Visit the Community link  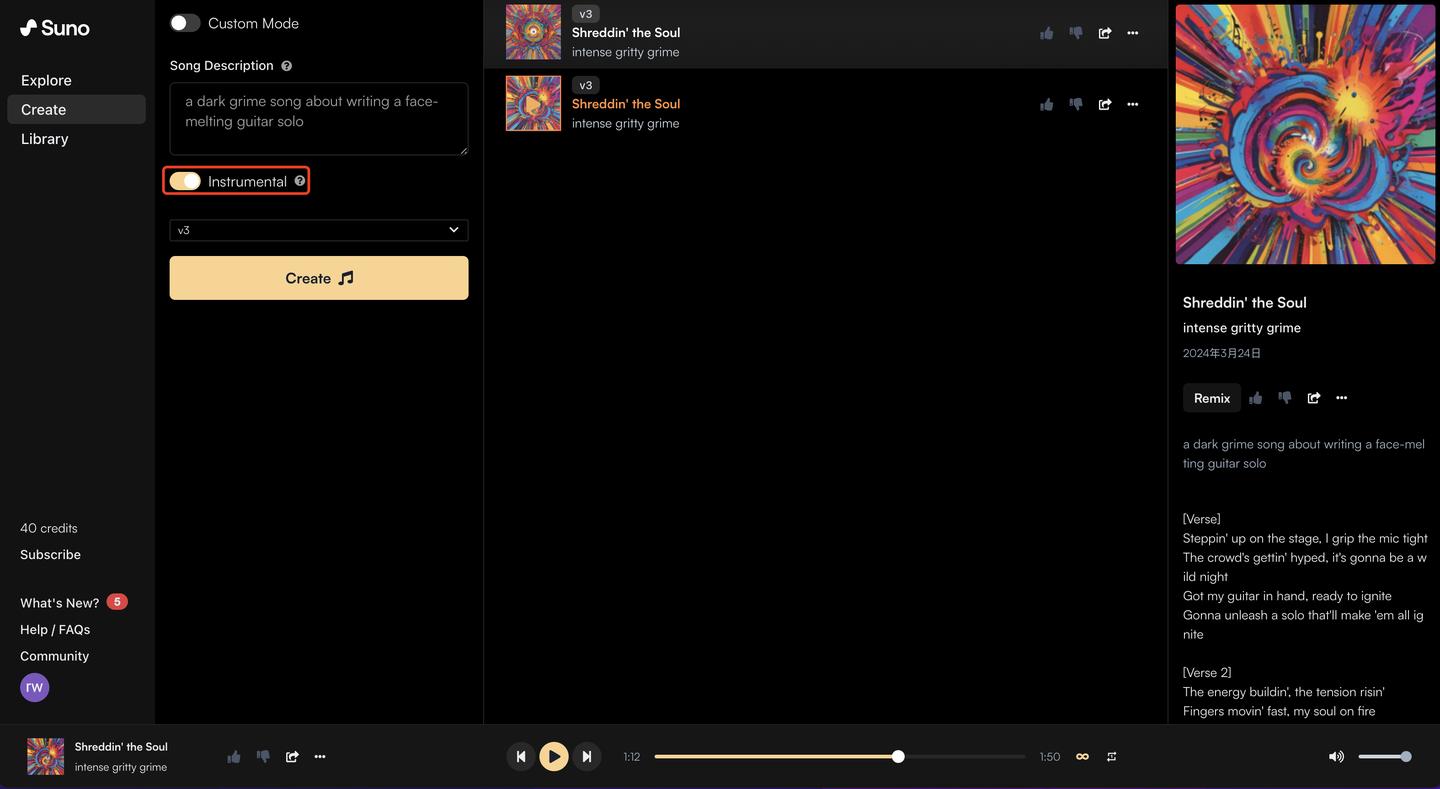coord(55,656)
